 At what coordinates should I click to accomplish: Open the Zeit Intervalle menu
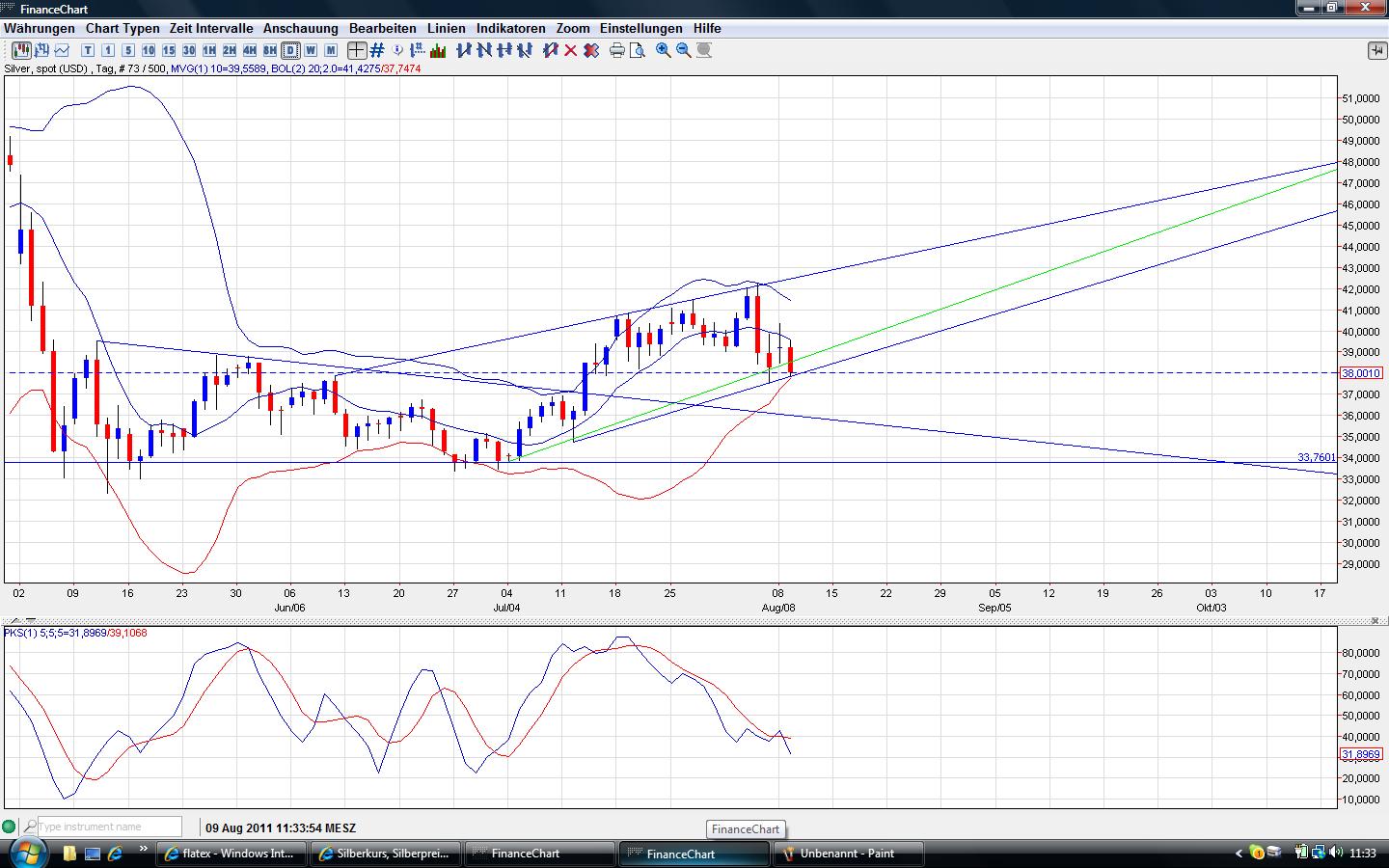point(211,29)
